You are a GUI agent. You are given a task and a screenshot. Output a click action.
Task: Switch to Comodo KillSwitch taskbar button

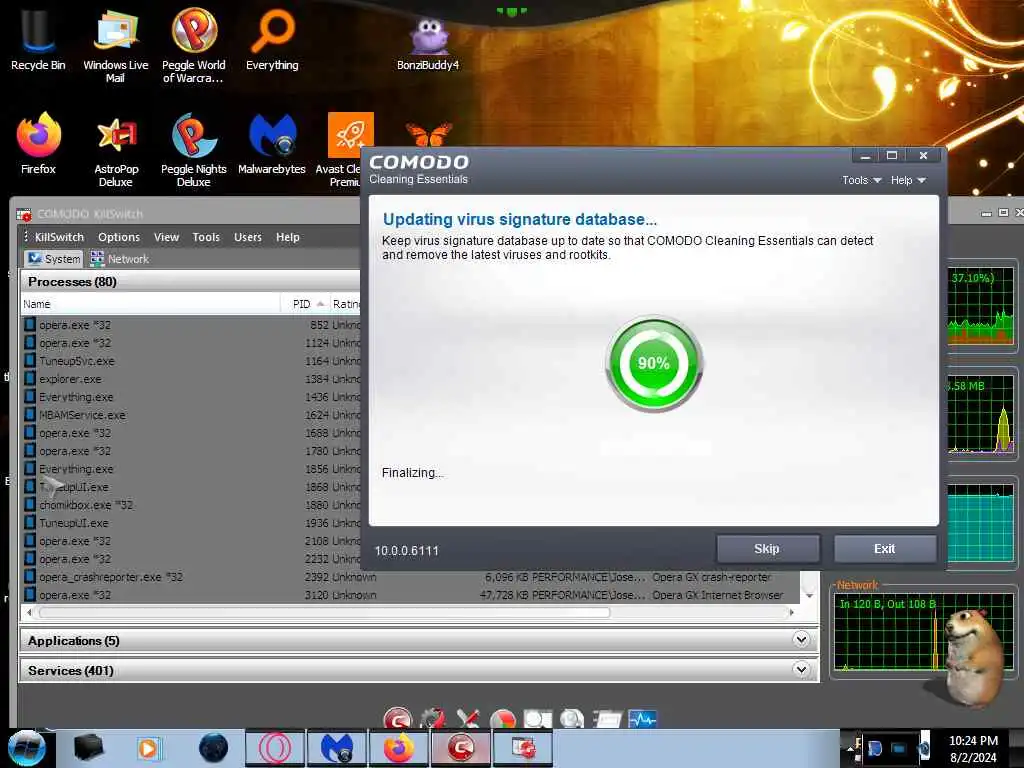pyautogui.click(x=522, y=748)
